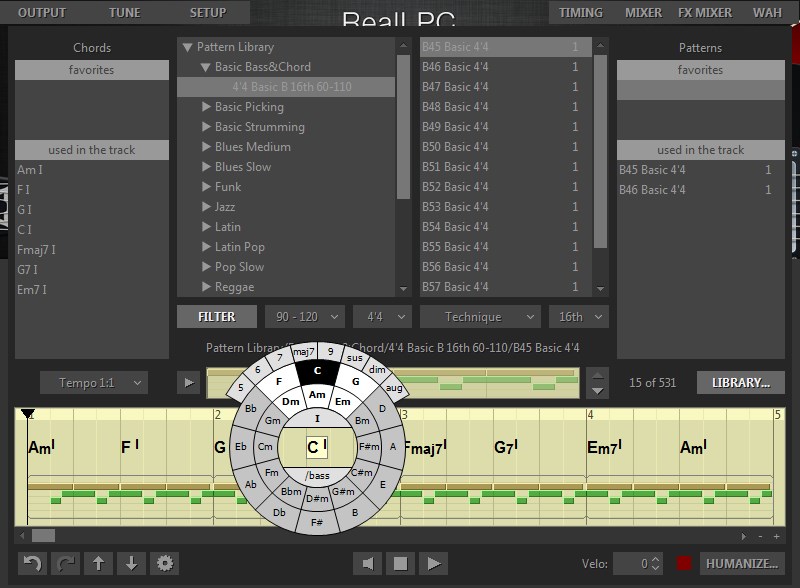Open the 16th note filter dropdown

pyautogui.click(x=579, y=317)
